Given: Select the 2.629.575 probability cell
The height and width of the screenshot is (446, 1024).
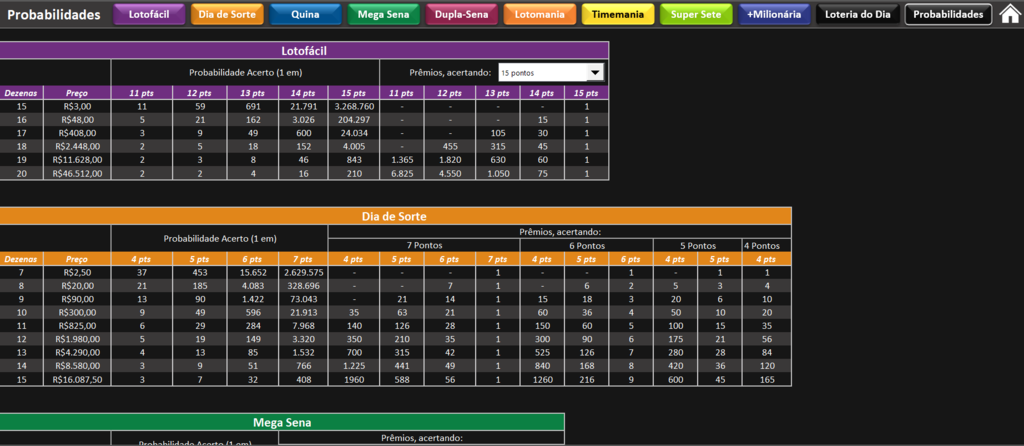Looking at the screenshot, I should (x=304, y=272).
